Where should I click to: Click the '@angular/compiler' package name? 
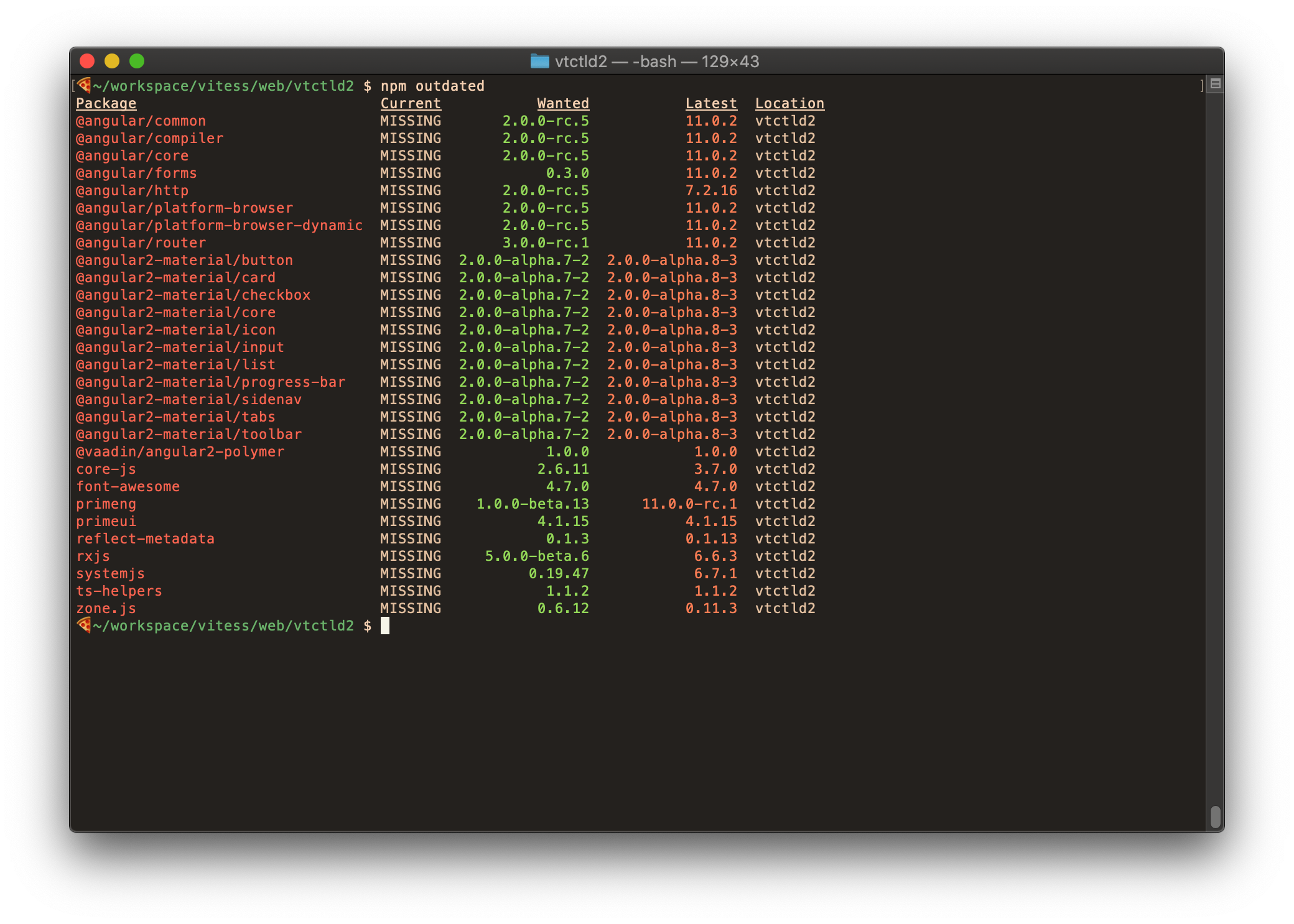coord(150,138)
